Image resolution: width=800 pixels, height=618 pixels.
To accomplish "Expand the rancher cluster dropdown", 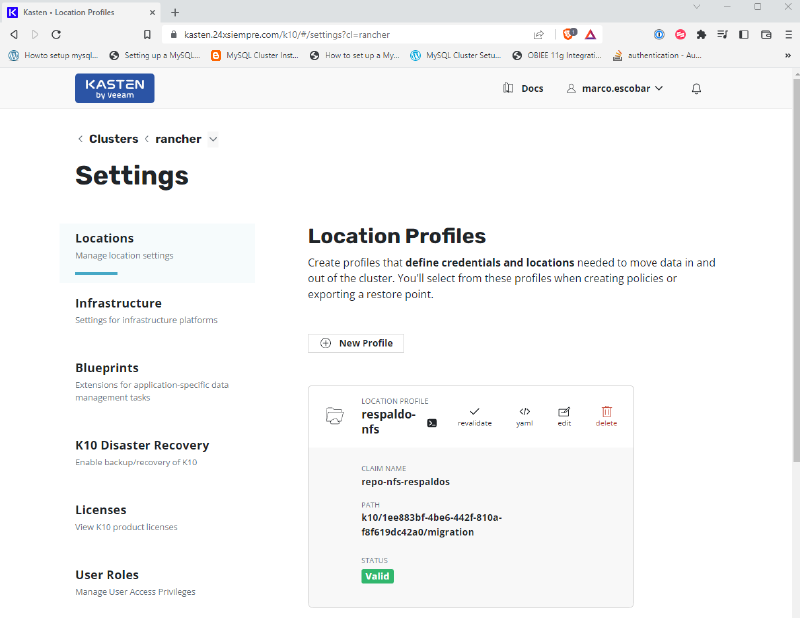I will [x=213, y=139].
